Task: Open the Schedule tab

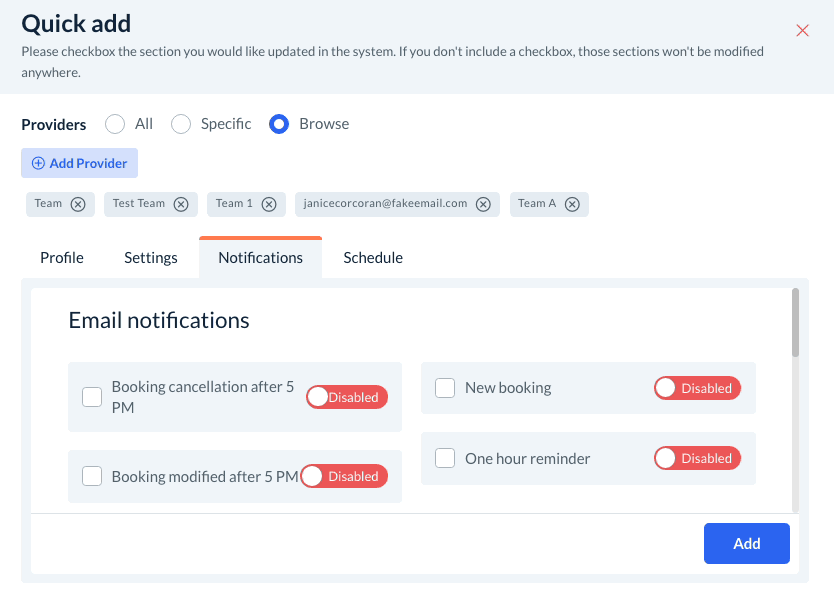Action: [373, 258]
